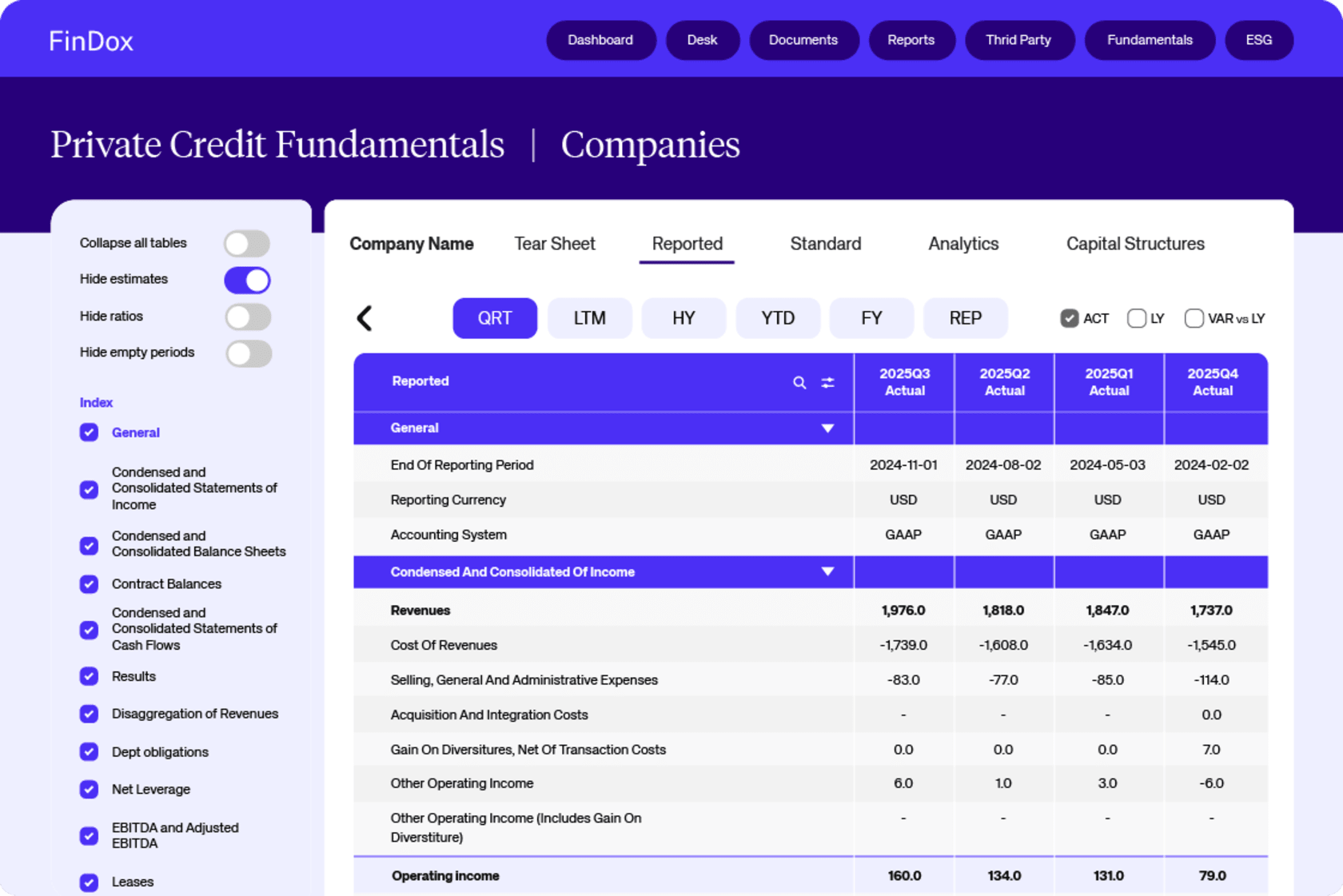Viewport: 1343px width, 896px height.
Task: Open Fundamentals in the top navigation
Action: pos(1149,40)
